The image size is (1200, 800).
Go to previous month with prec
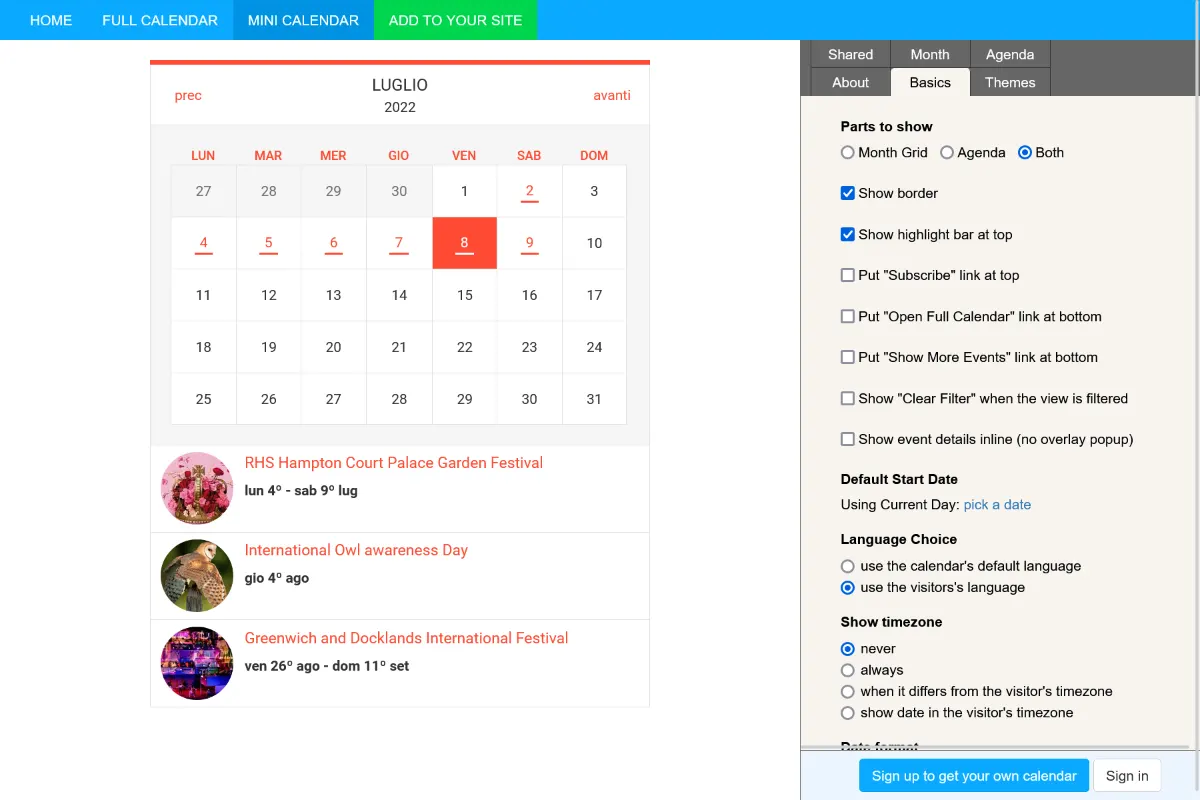pyautogui.click(x=188, y=96)
